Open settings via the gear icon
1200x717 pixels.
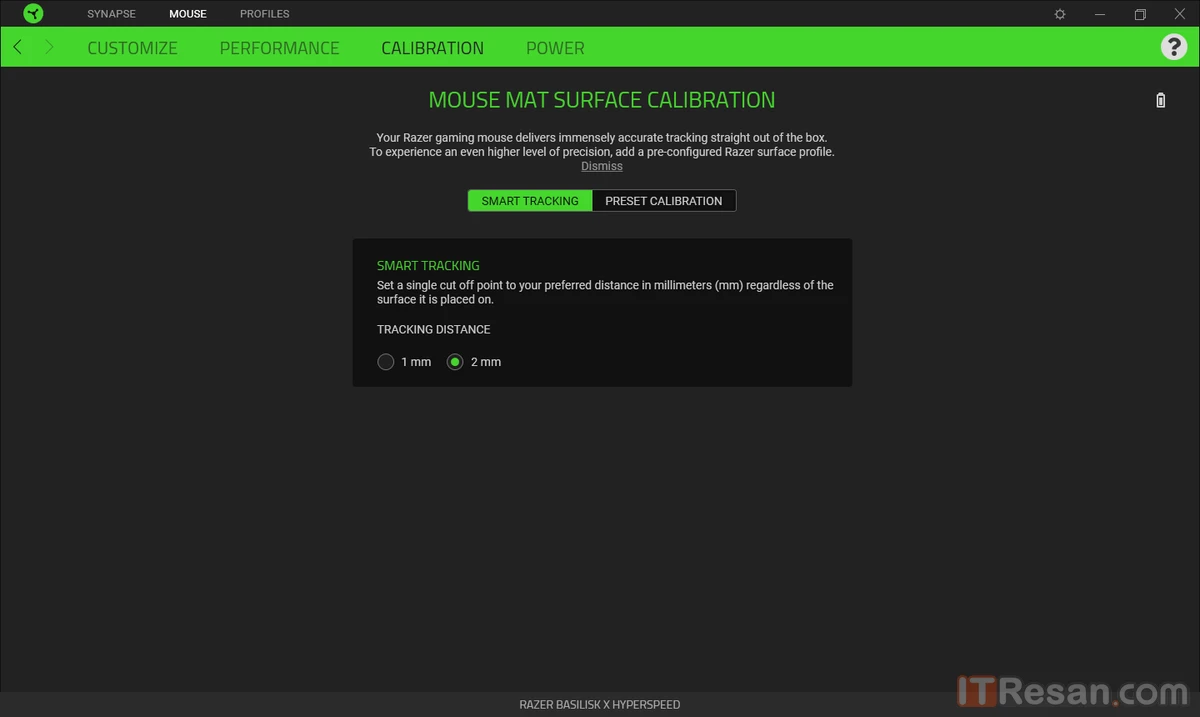1060,14
